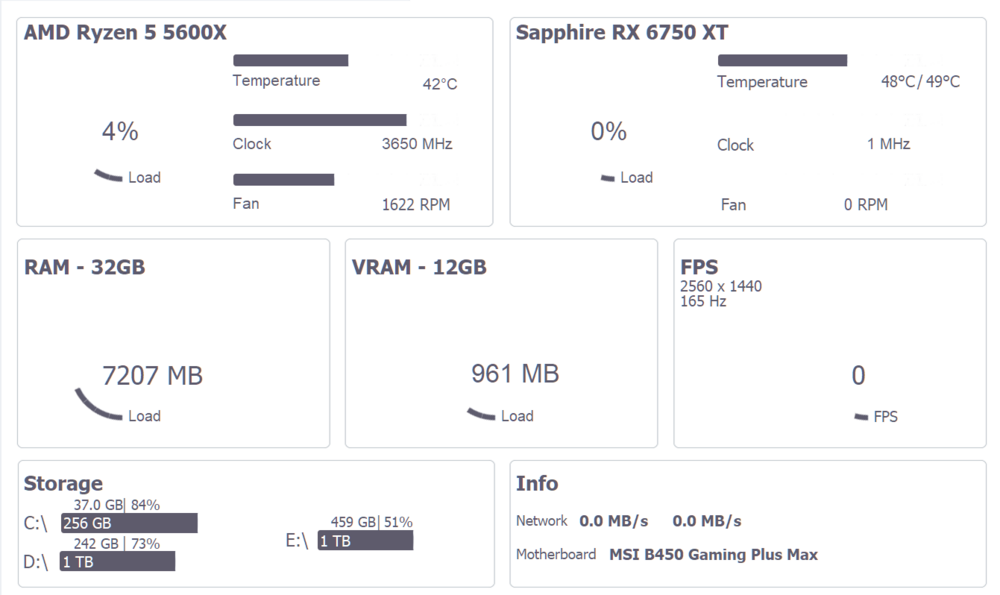Click the GPU temperature bar
The image size is (1000, 595).
(x=782, y=60)
